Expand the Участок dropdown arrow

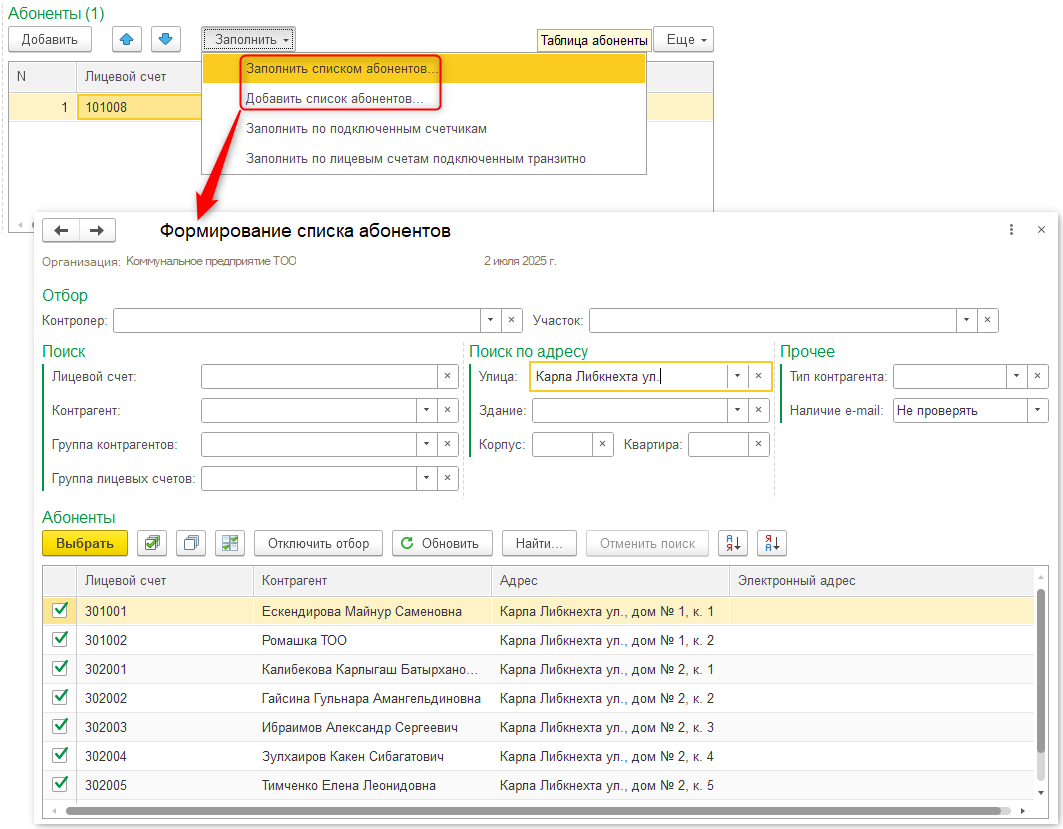click(x=966, y=320)
